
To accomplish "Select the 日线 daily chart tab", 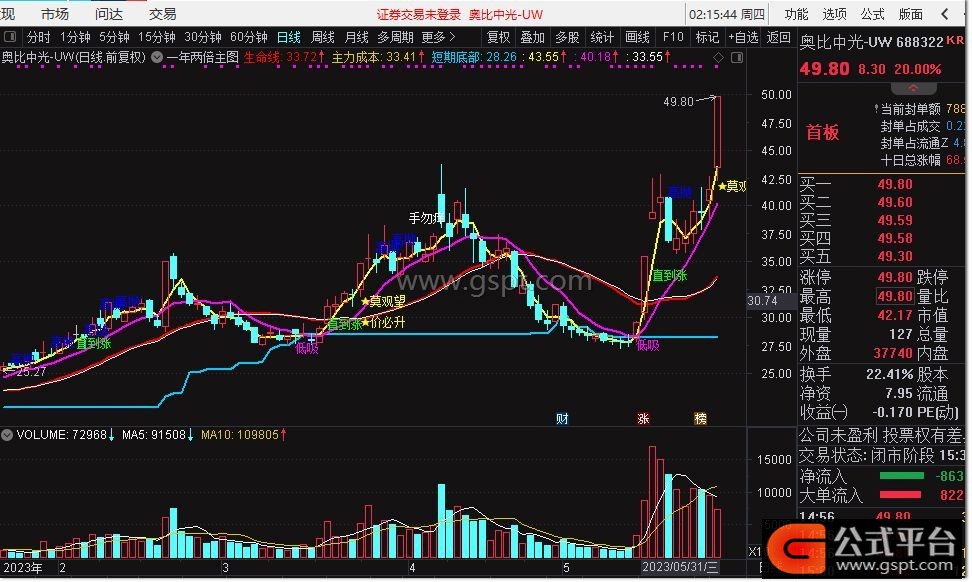I will coord(289,37).
